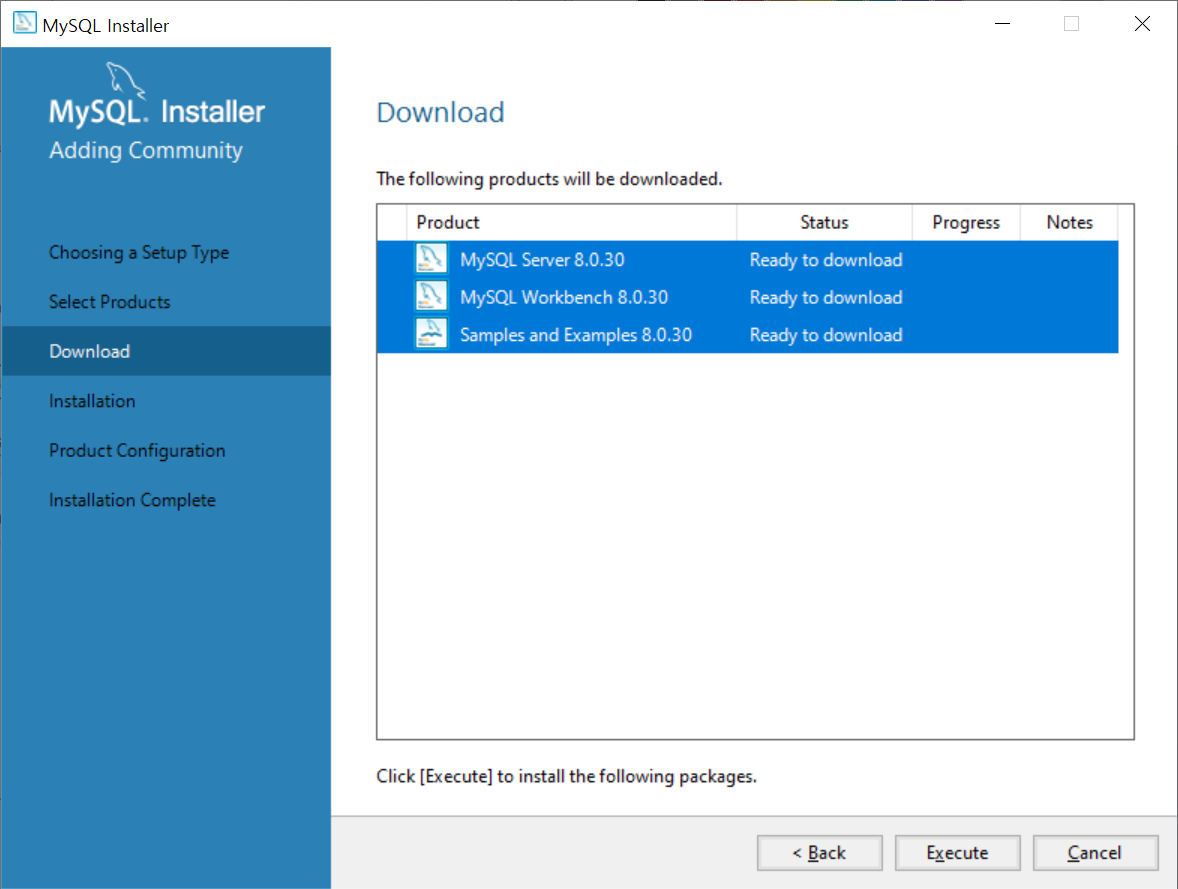This screenshot has height=889, width=1178.
Task: Cancel the installer wizard
Action: 1095,853
